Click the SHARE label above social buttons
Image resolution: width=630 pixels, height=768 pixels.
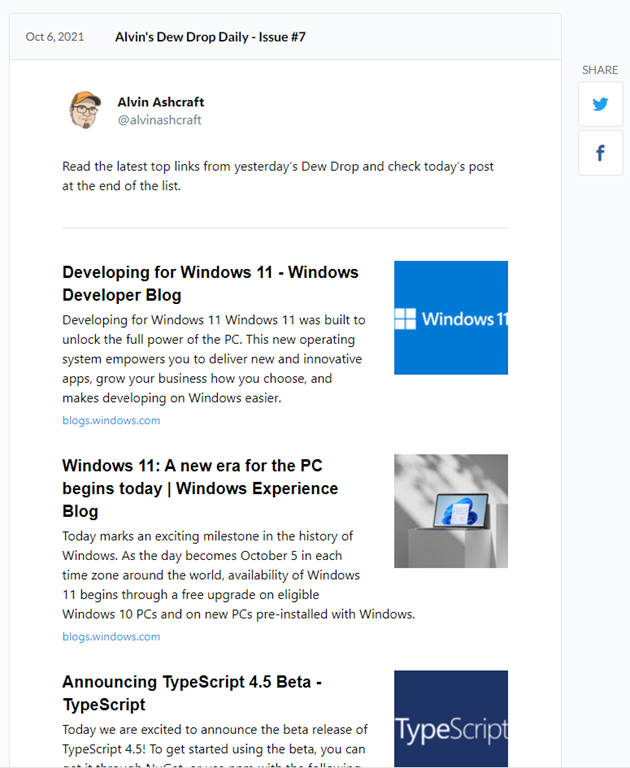[600, 70]
